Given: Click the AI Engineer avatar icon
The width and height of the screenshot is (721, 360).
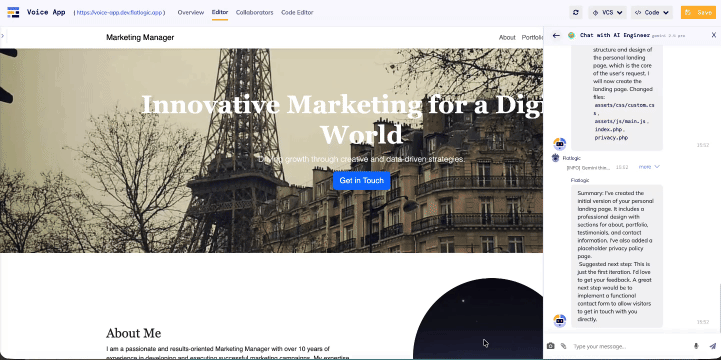Looking at the screenshot, I should pyautogui.click(x=571, y=35).
